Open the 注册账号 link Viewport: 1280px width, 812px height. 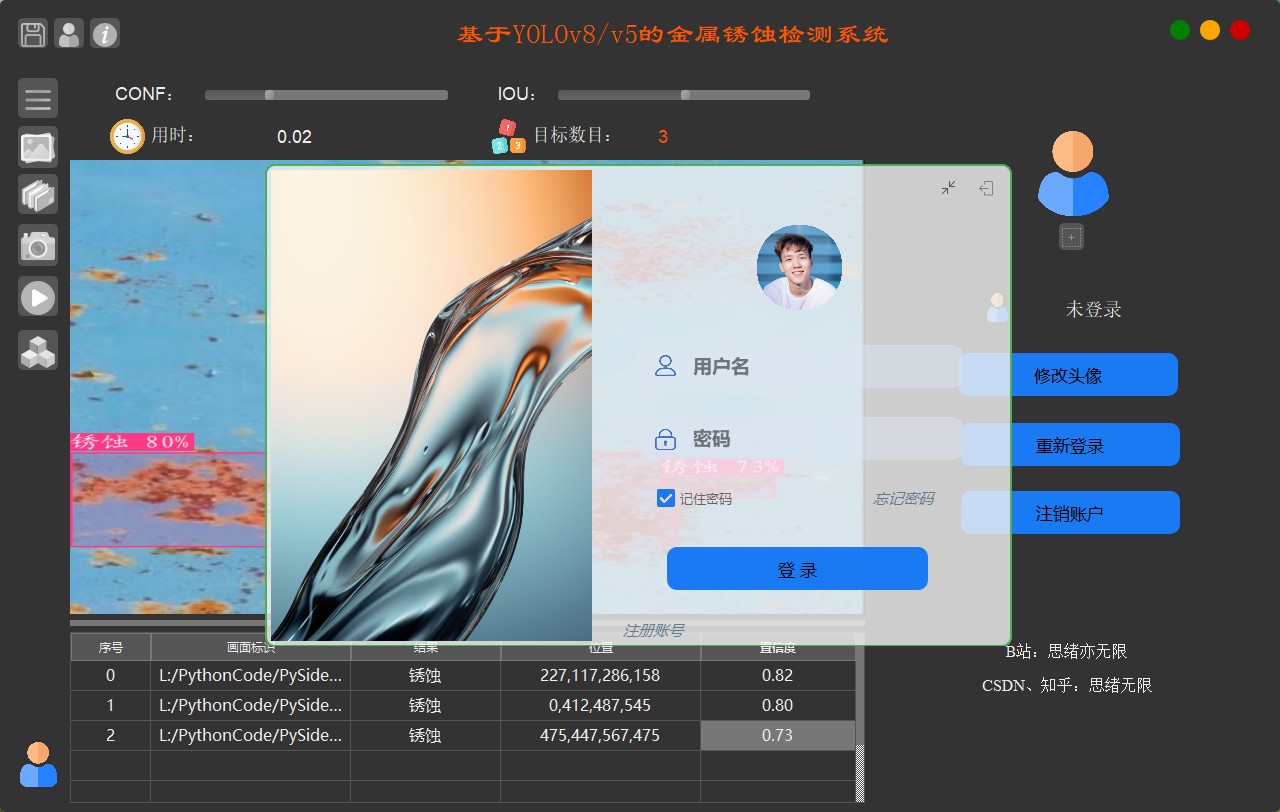(x=654, y=630)
